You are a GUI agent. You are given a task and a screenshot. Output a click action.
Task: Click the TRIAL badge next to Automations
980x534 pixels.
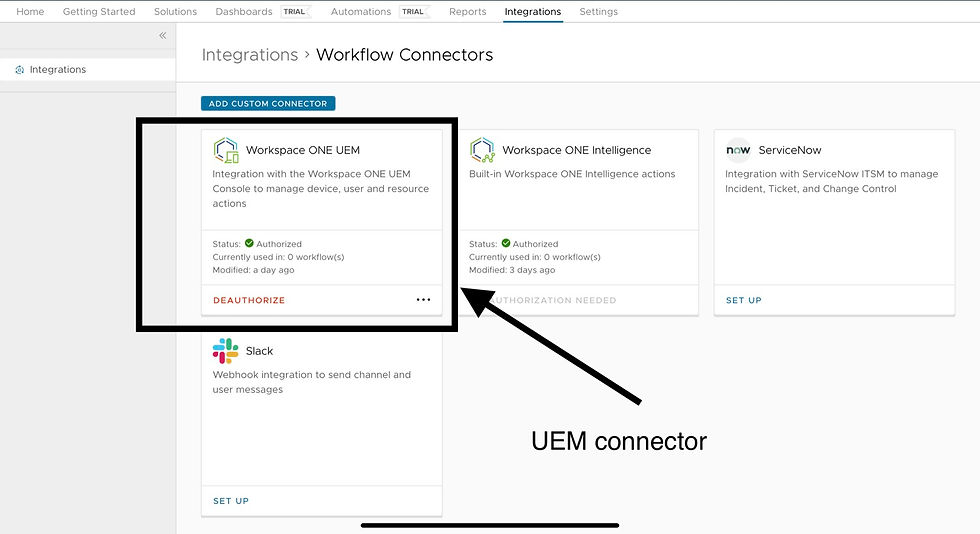(413, 11)
